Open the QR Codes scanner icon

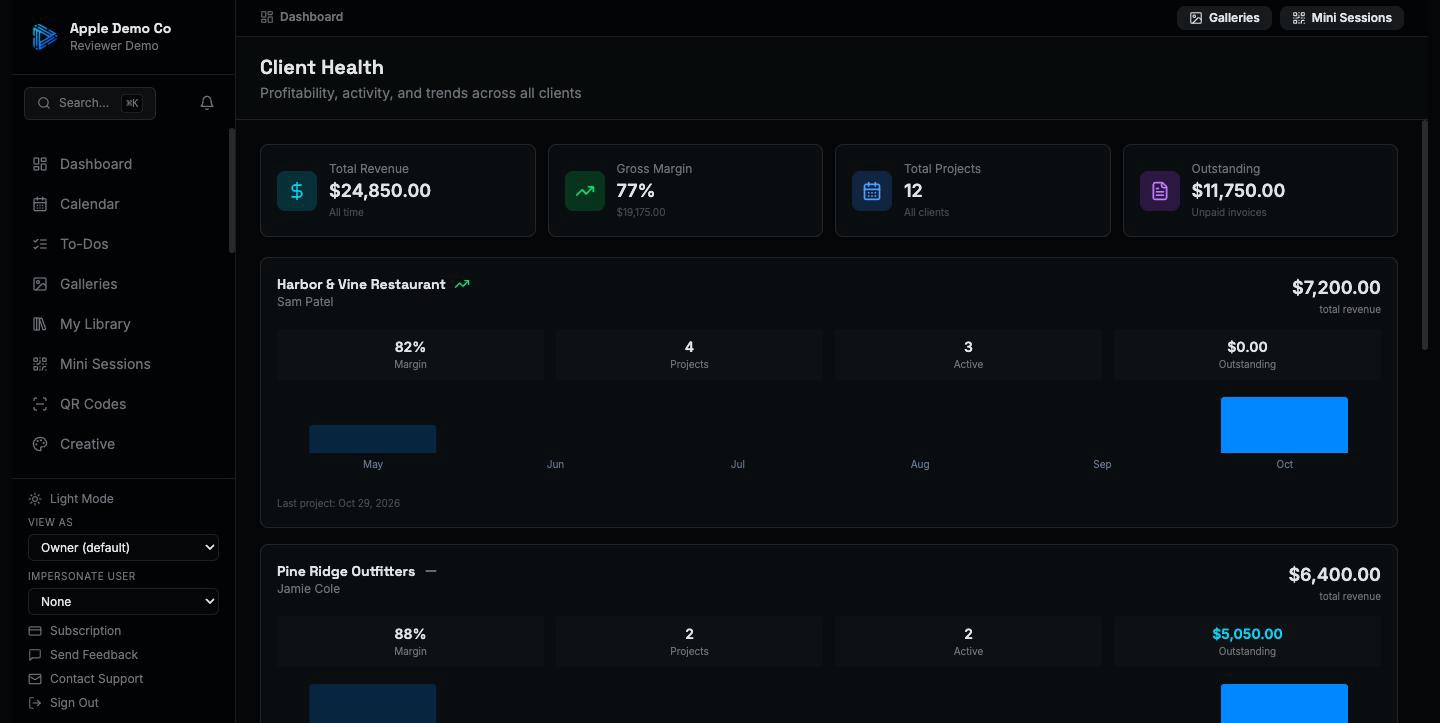pyautogui.click(x=40, y=404)
